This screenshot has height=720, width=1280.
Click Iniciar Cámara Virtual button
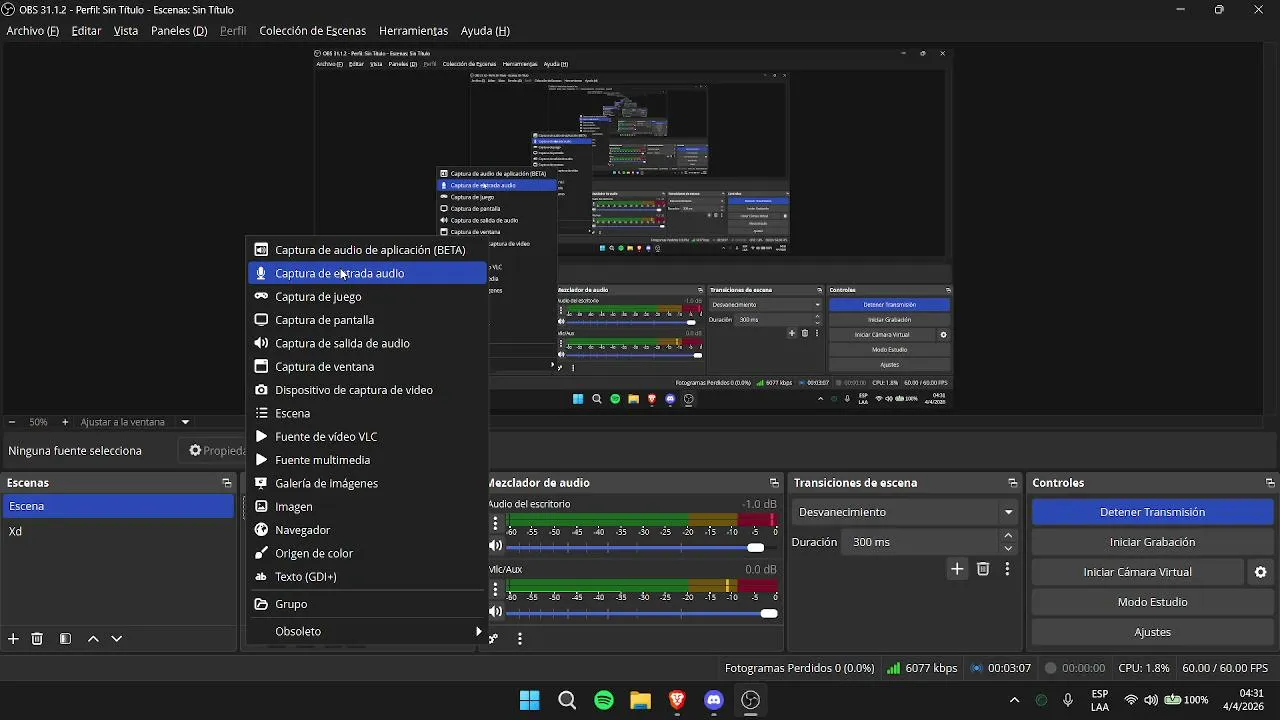[1137, 572]
